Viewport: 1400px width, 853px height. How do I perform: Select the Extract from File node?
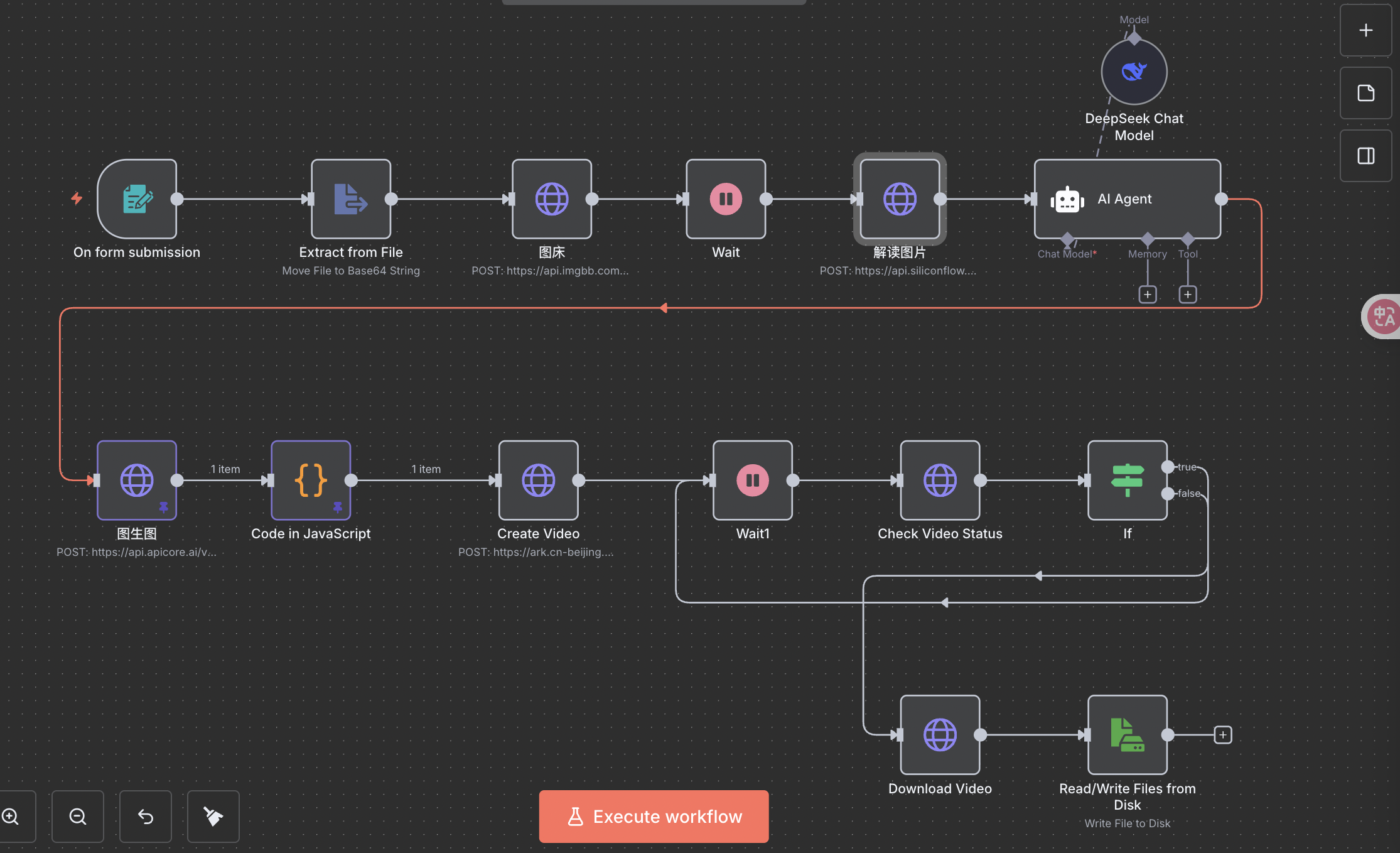tap(350, 199)
